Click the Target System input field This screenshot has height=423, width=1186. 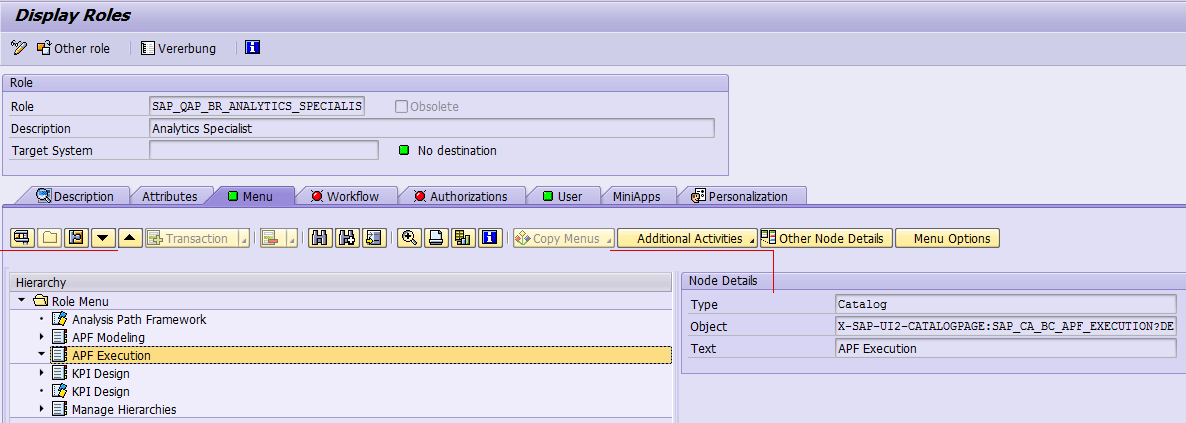tap(264, 151)
